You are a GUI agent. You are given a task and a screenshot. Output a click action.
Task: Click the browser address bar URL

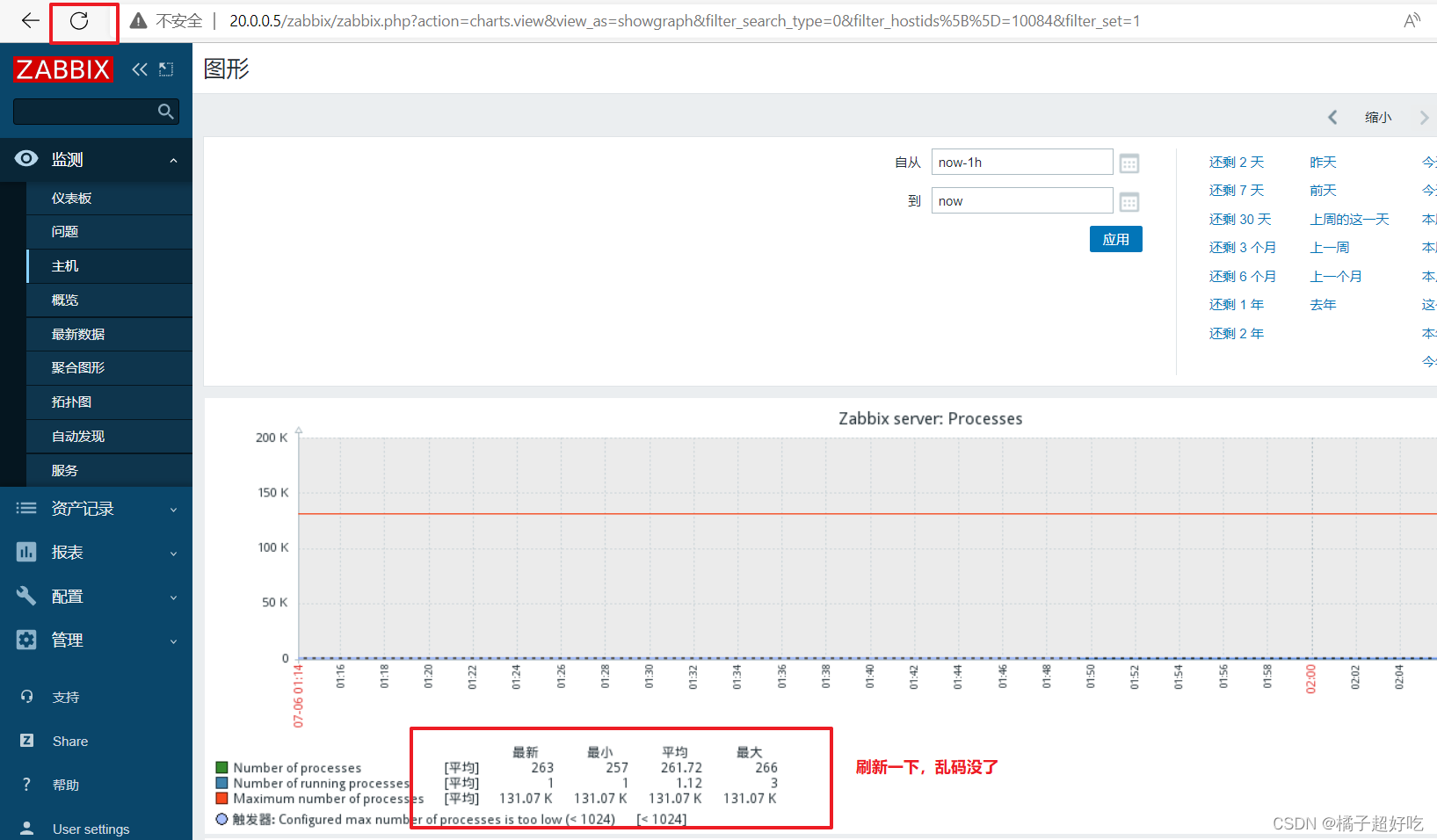(x=685, y=21)
